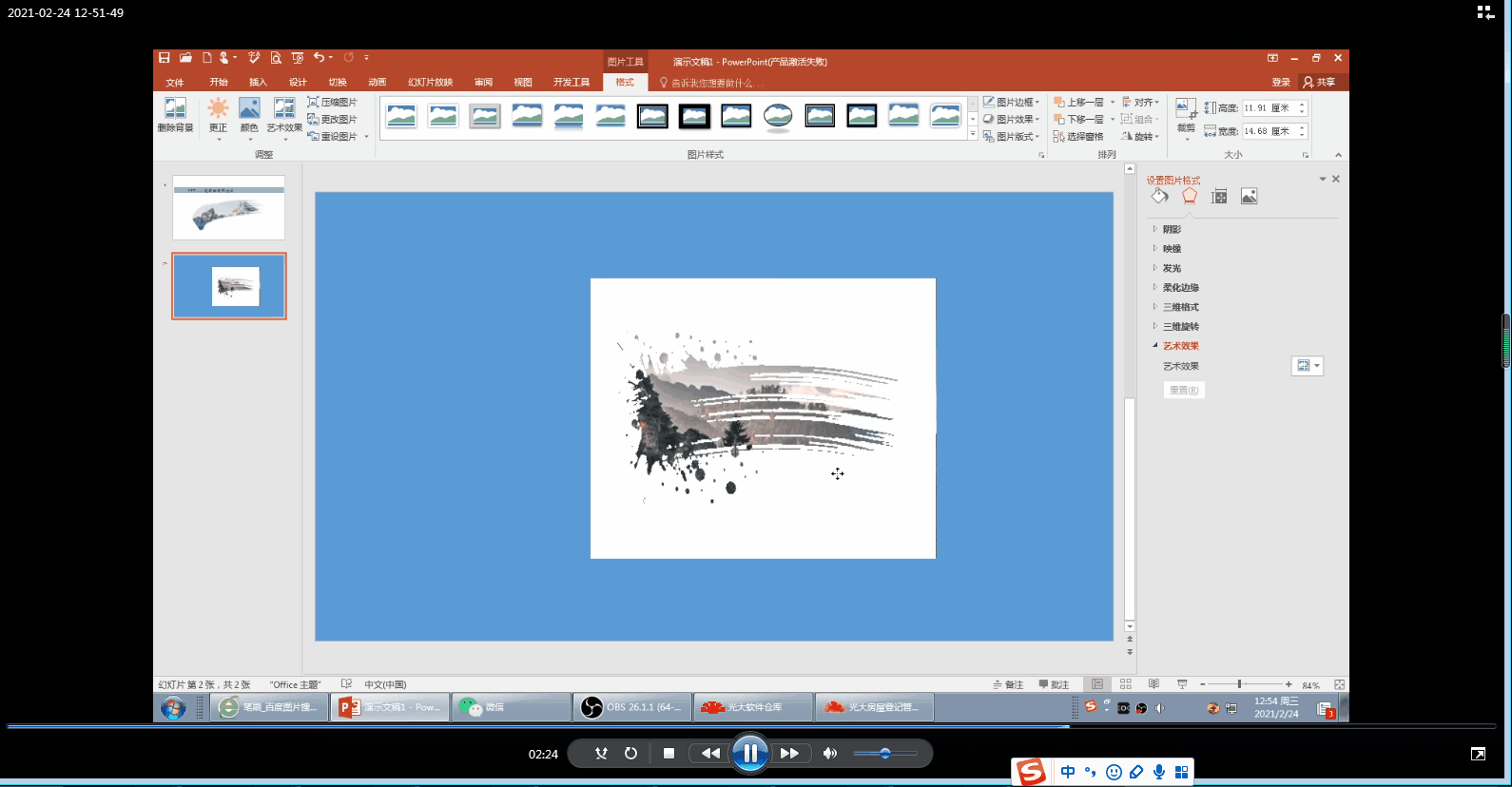Select slide 1 thumbnail
Screen dimensions: 1512x787
click(228, 207)
